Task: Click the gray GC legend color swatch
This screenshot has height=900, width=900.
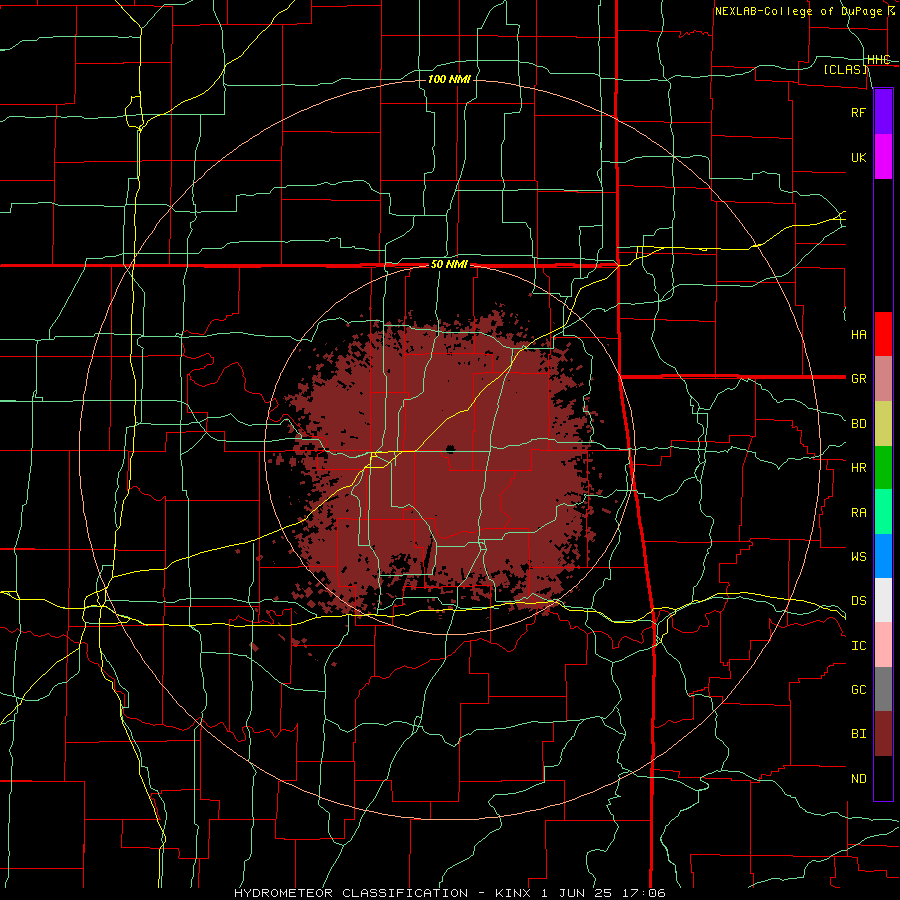Action: [883, 689]
